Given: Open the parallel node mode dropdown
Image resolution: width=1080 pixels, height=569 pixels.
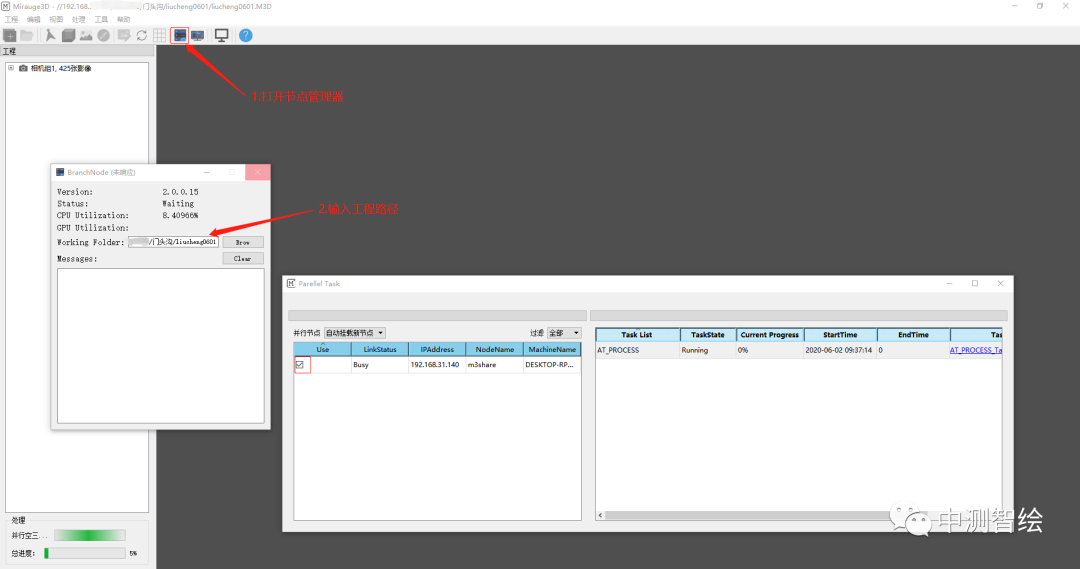Looking at the screenshot, I should 355,333.
